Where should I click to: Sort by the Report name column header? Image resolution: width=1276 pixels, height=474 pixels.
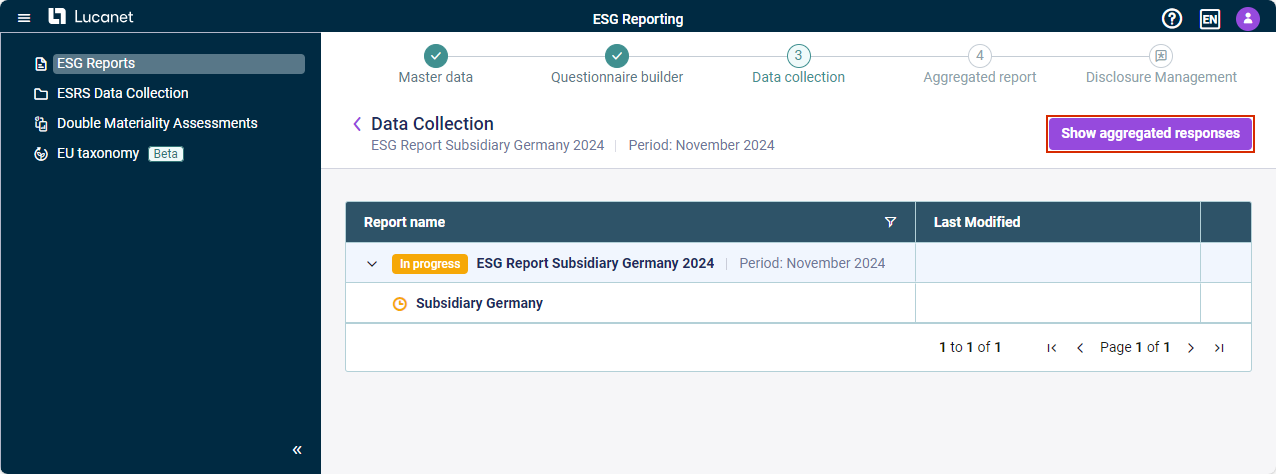point(404,222)
